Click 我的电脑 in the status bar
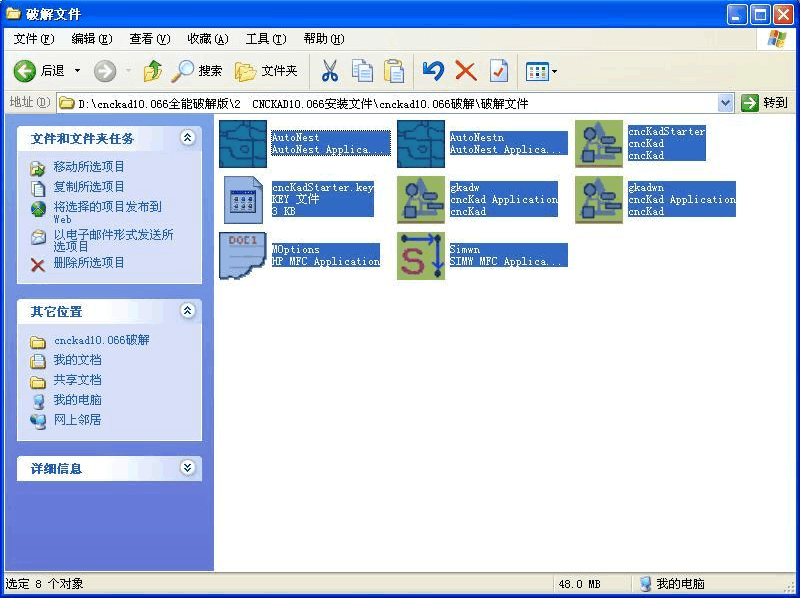The width and height of the screenshot is (801, 598). pyautogui.click(x=680, y=583)
